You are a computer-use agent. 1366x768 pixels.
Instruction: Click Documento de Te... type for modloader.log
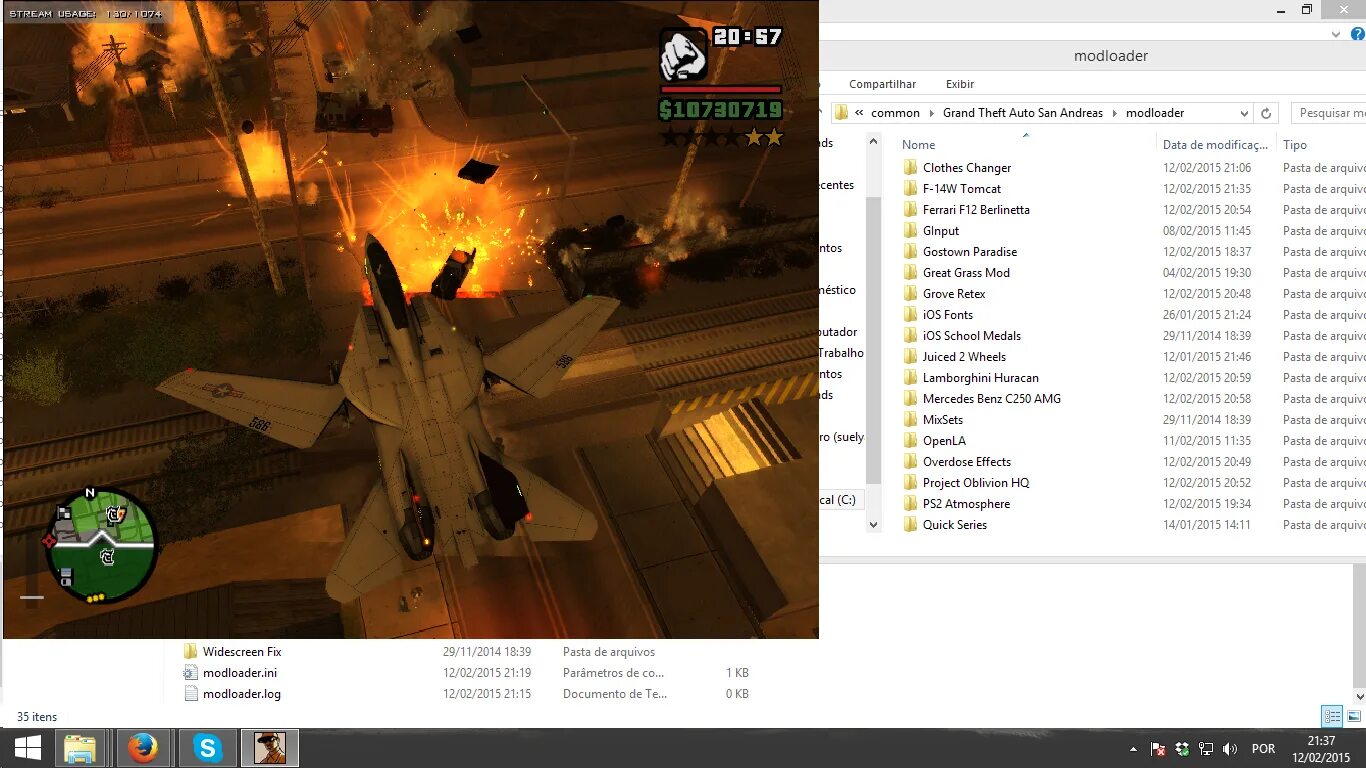(x=615, y=694)
